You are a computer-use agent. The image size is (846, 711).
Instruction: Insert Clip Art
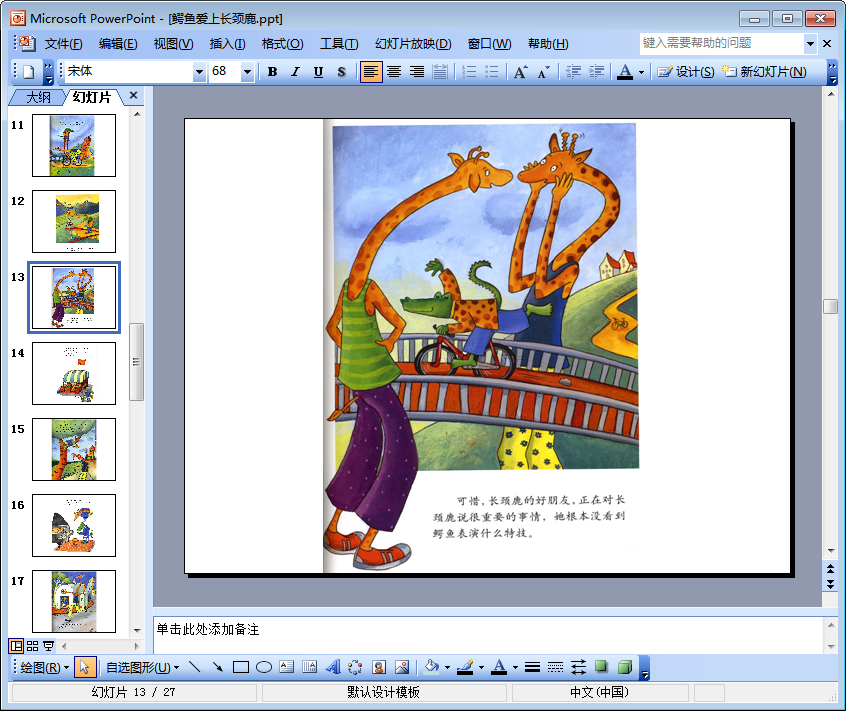tap(379, 667)
